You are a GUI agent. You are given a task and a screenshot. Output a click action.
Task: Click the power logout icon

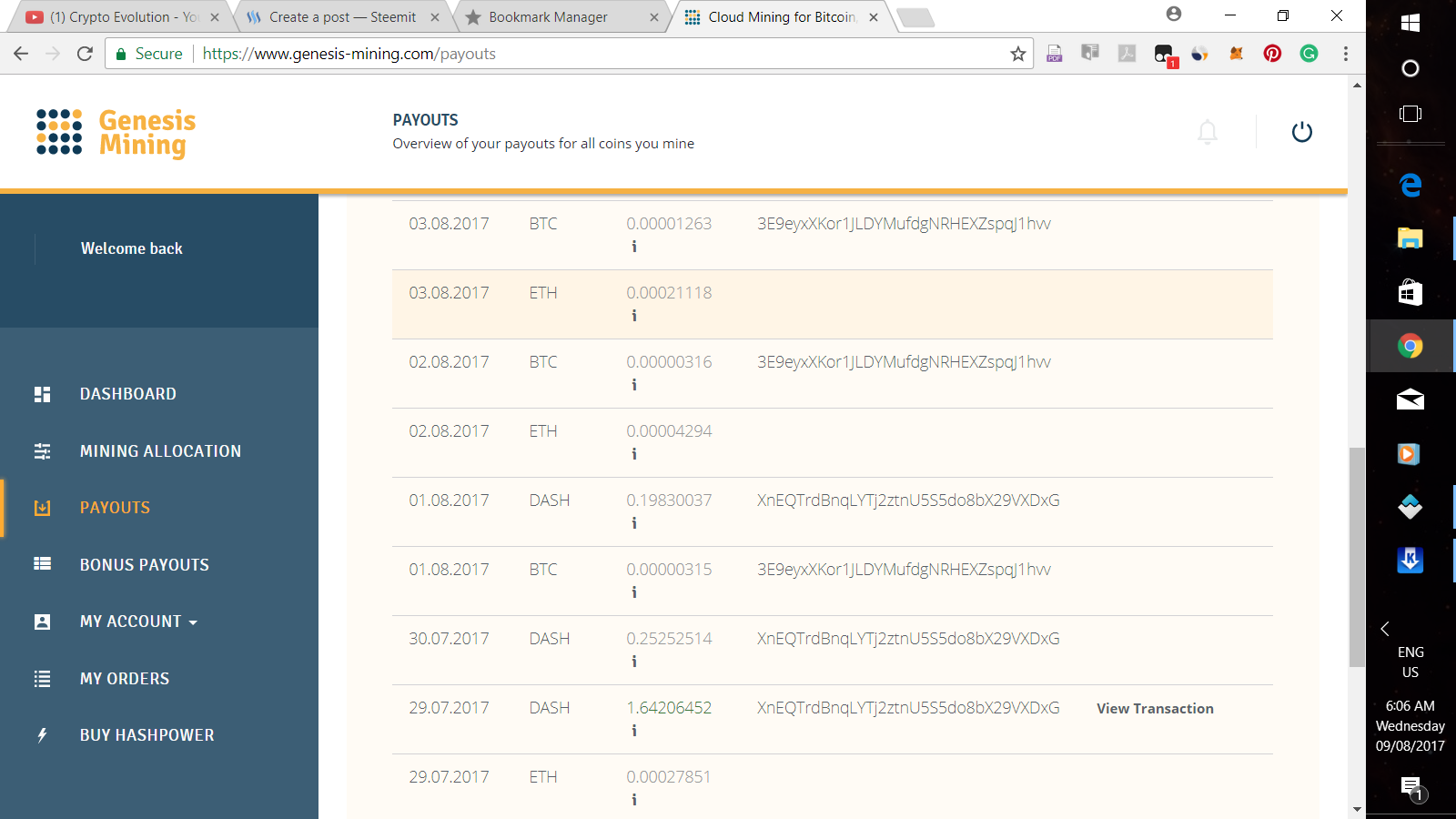click(x=1302, y=133)
